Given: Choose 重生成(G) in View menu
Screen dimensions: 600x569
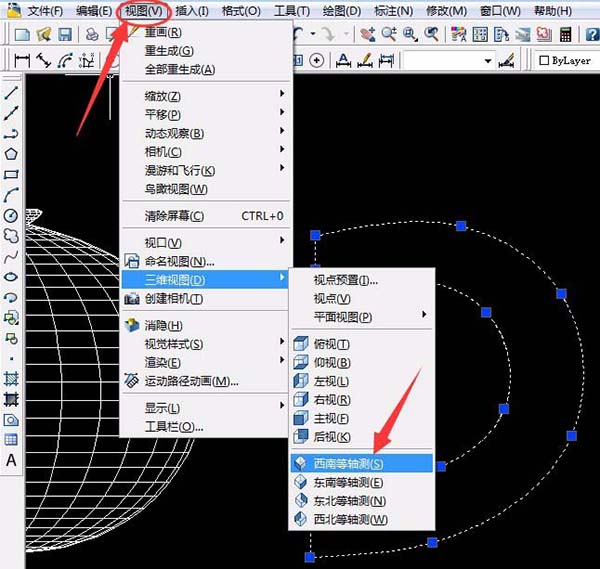Looking at the screenshot, I should pyautogui.click(x=205, y=51).
